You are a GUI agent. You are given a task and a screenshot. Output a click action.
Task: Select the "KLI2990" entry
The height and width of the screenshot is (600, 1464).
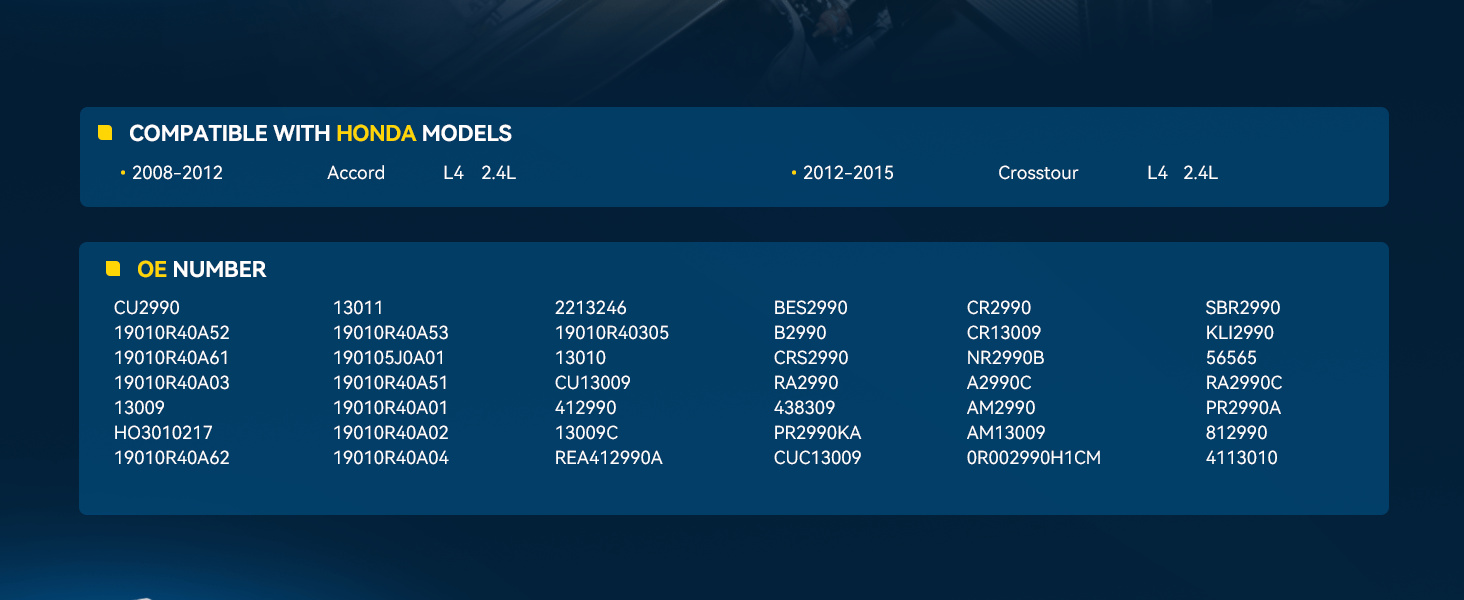point(1240,333)
